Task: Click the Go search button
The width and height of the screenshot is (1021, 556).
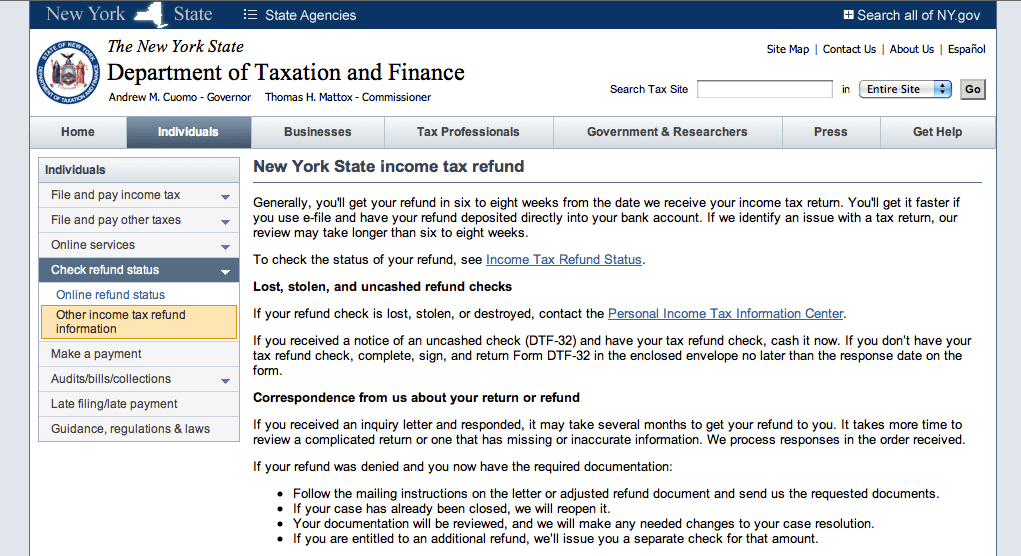Action: point(973,89)
